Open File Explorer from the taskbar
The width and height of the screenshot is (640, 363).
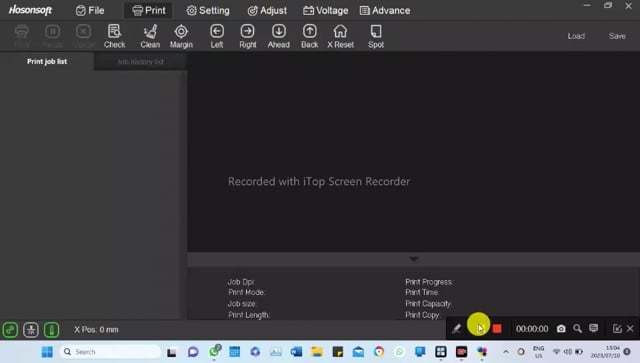tap(317, 352)
